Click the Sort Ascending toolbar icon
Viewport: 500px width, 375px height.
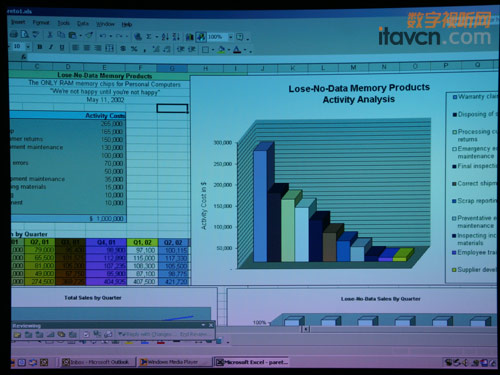point(165,36)
